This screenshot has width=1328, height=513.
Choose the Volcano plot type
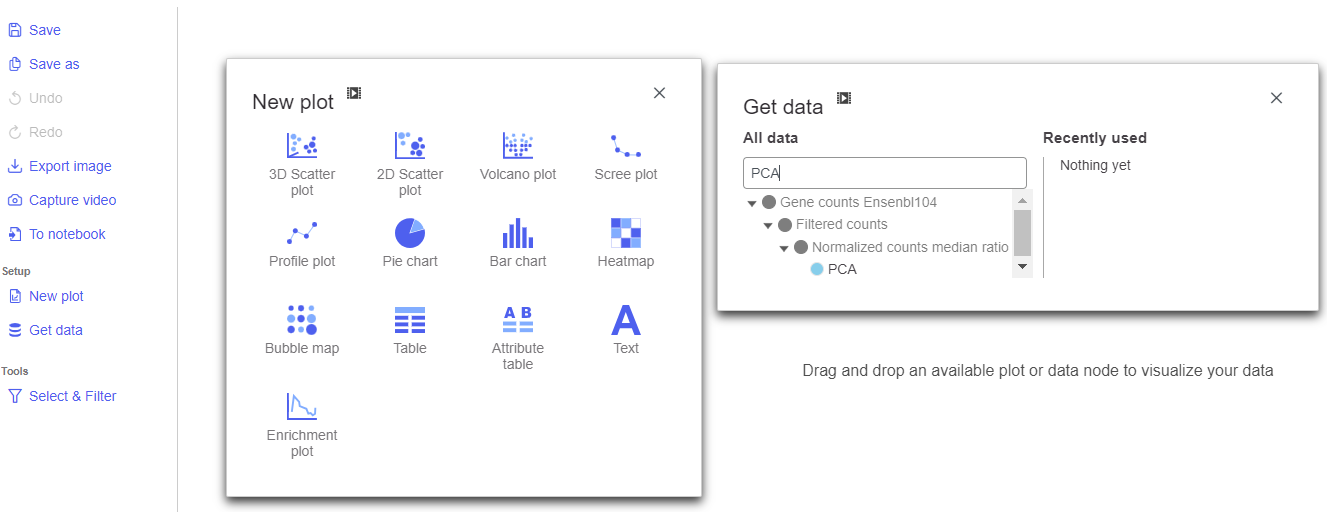[517, 146]
